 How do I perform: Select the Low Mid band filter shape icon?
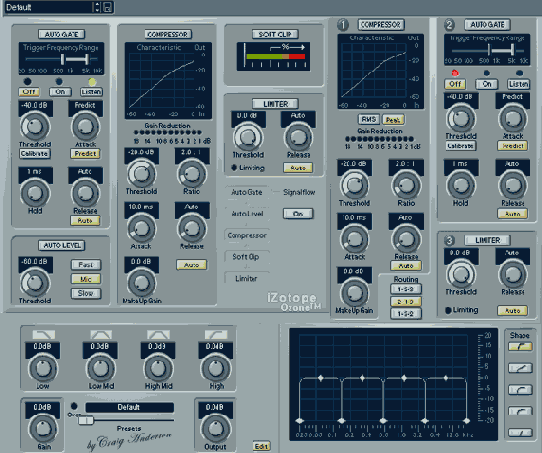(x=101, y=334)
